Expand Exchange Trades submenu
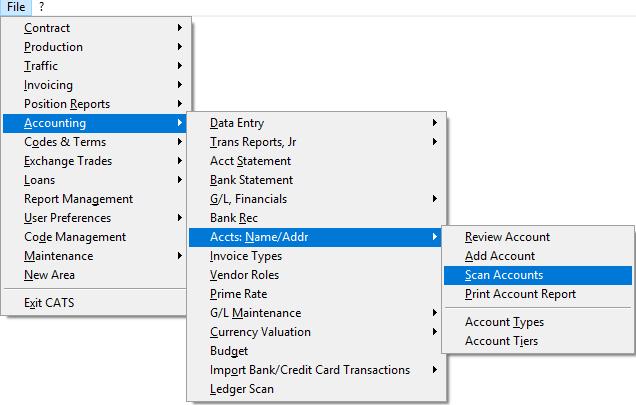 96,161
